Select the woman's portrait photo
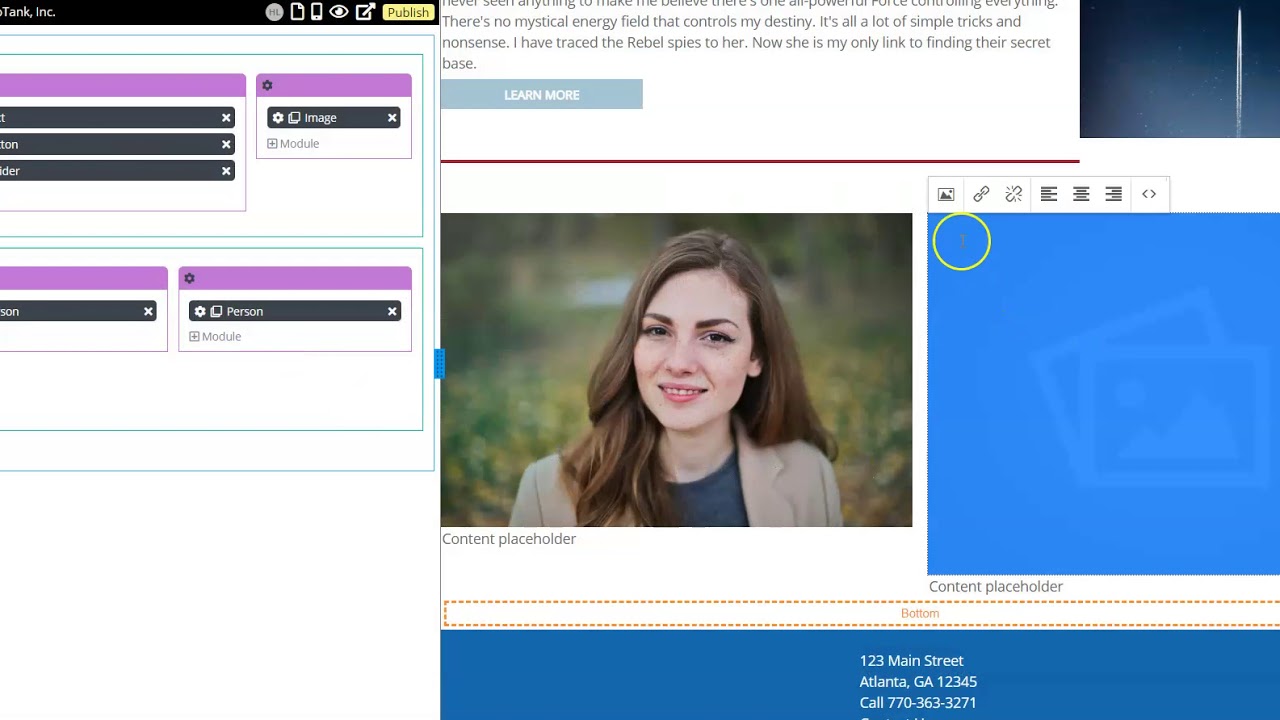 click(676, 370)
